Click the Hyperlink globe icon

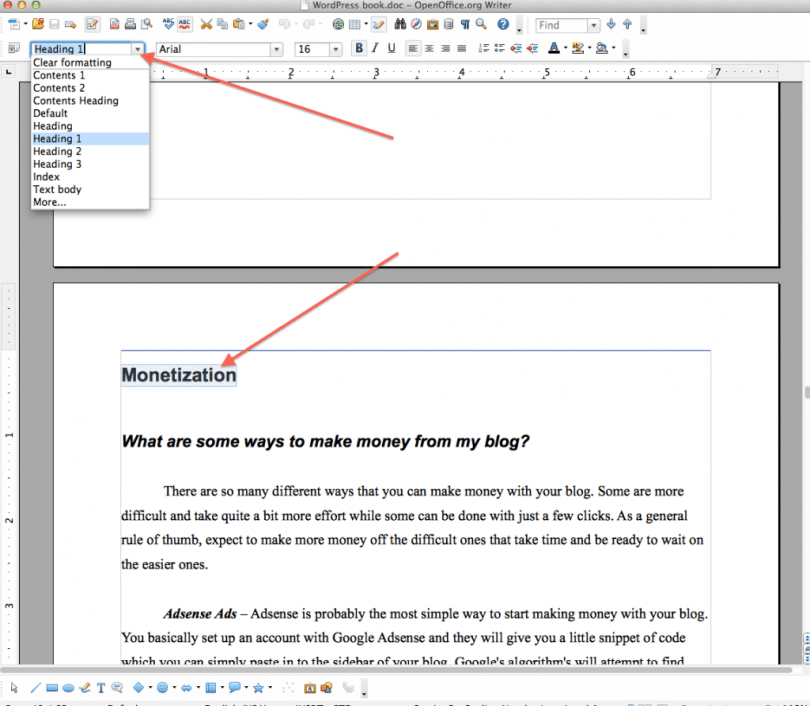[x=338, y=24]
